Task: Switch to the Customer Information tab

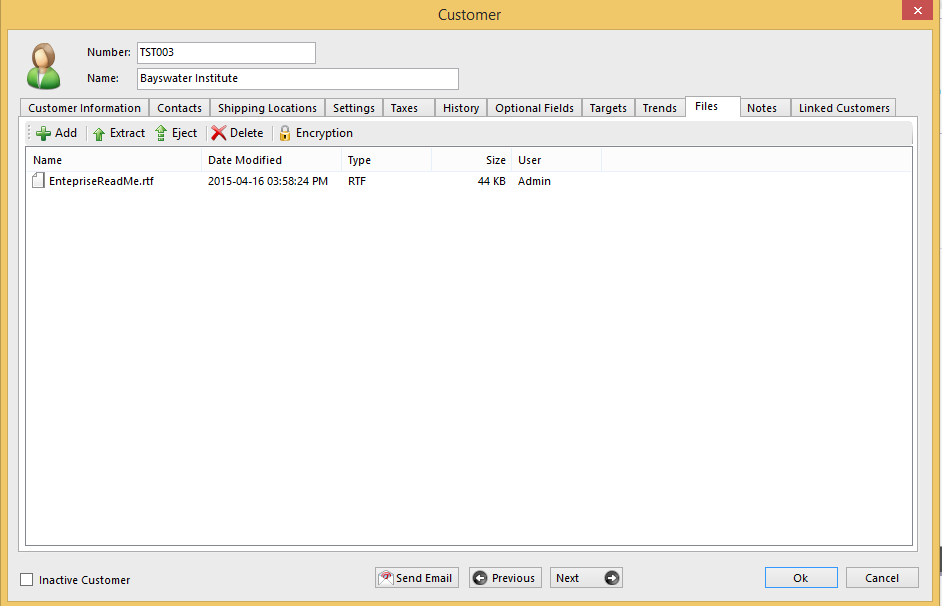Action: pyautogui.click(x=84, y=108)
